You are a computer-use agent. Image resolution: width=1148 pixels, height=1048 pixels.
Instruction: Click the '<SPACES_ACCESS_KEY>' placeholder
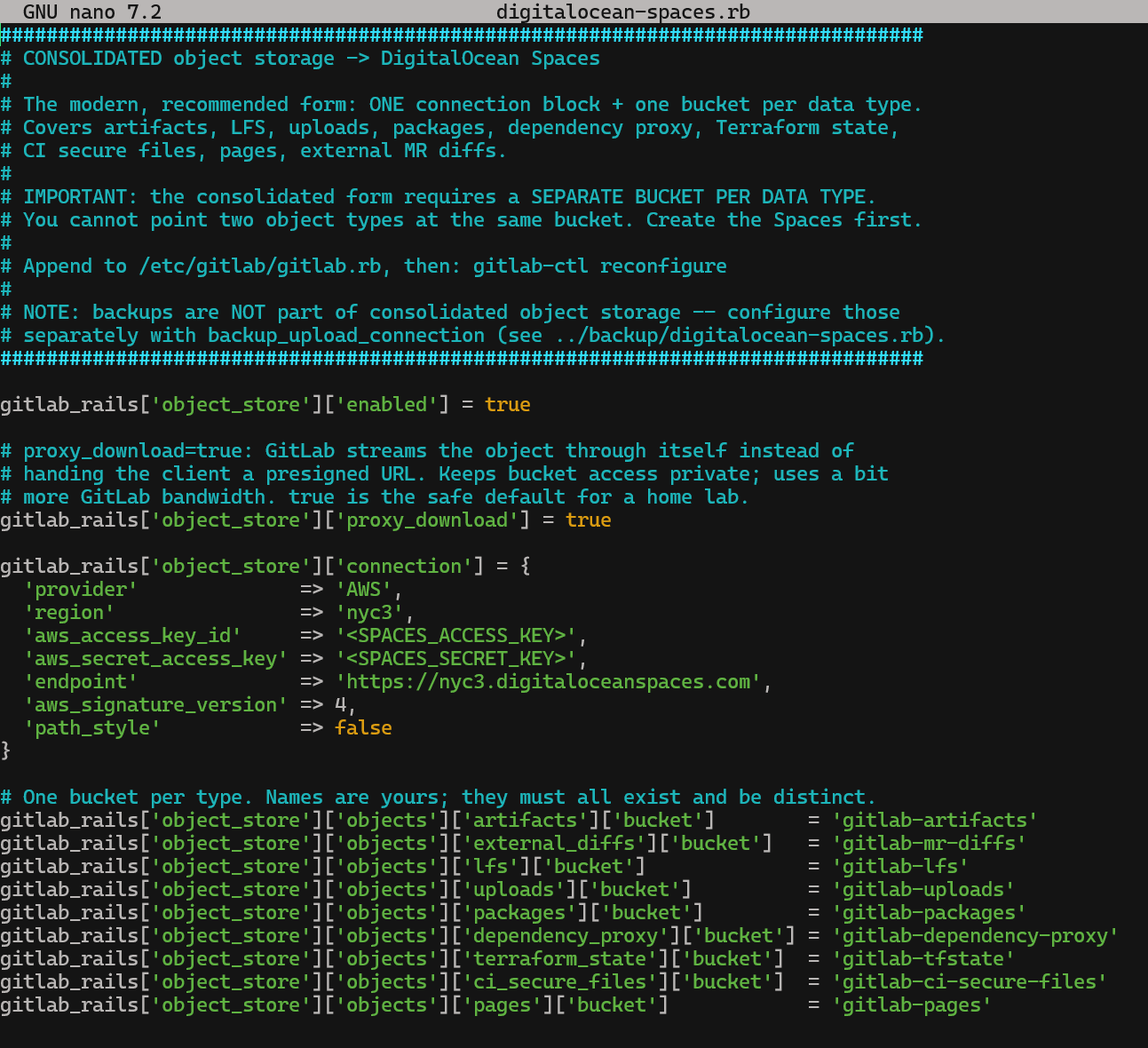tap(455, 636)
